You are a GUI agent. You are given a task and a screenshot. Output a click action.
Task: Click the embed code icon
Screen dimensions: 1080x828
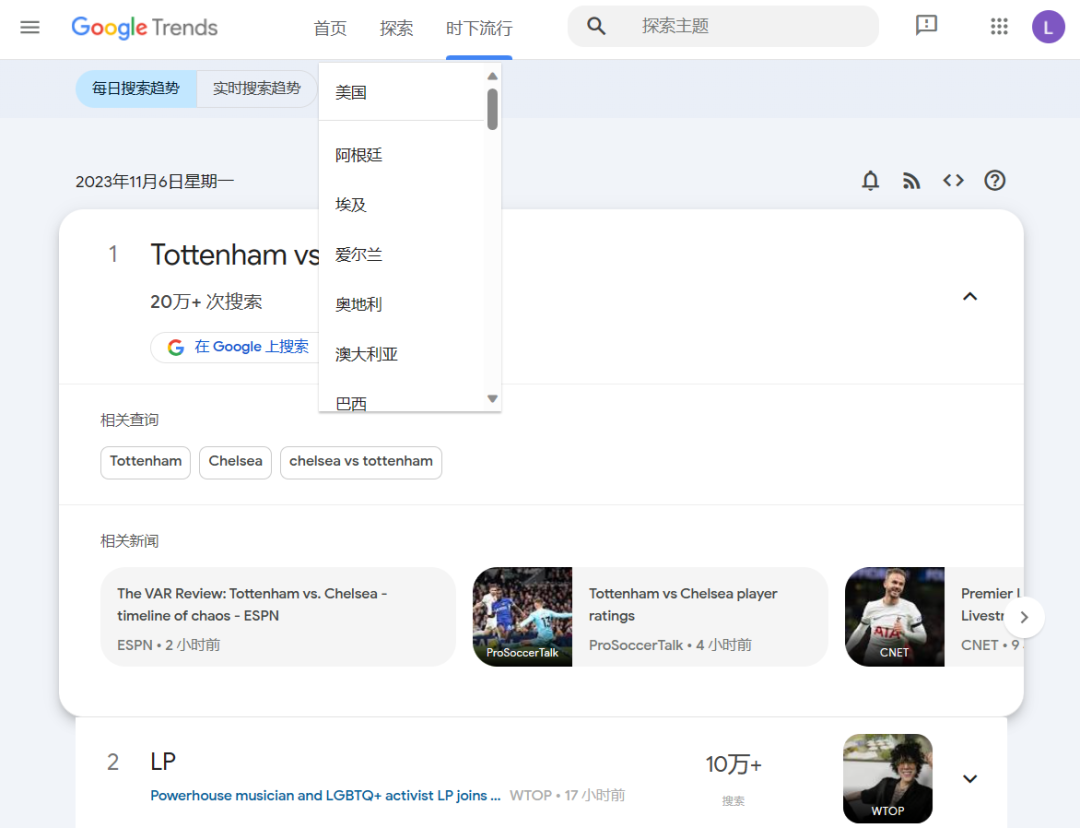pyautogui.click(x=953, y=181)
